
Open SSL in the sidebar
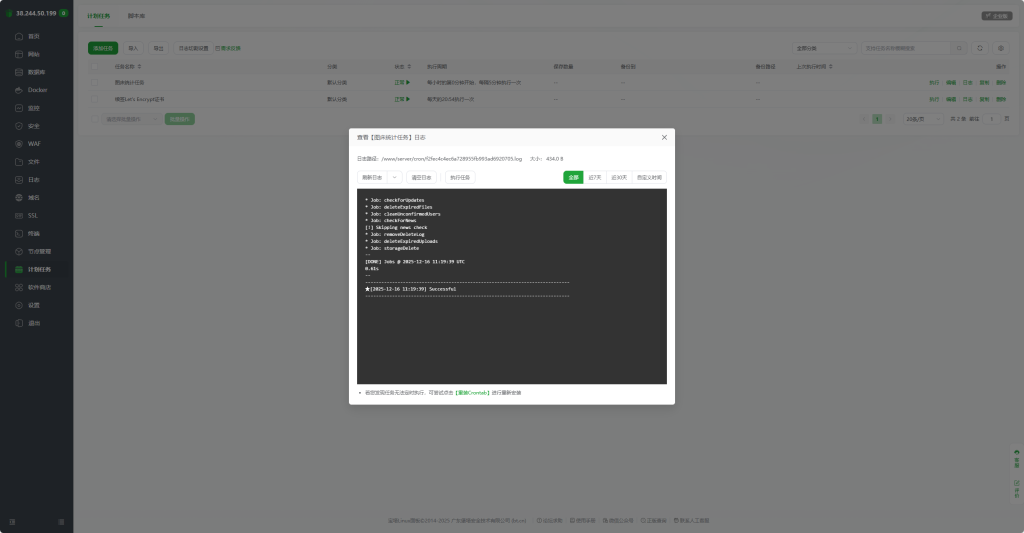33,216
